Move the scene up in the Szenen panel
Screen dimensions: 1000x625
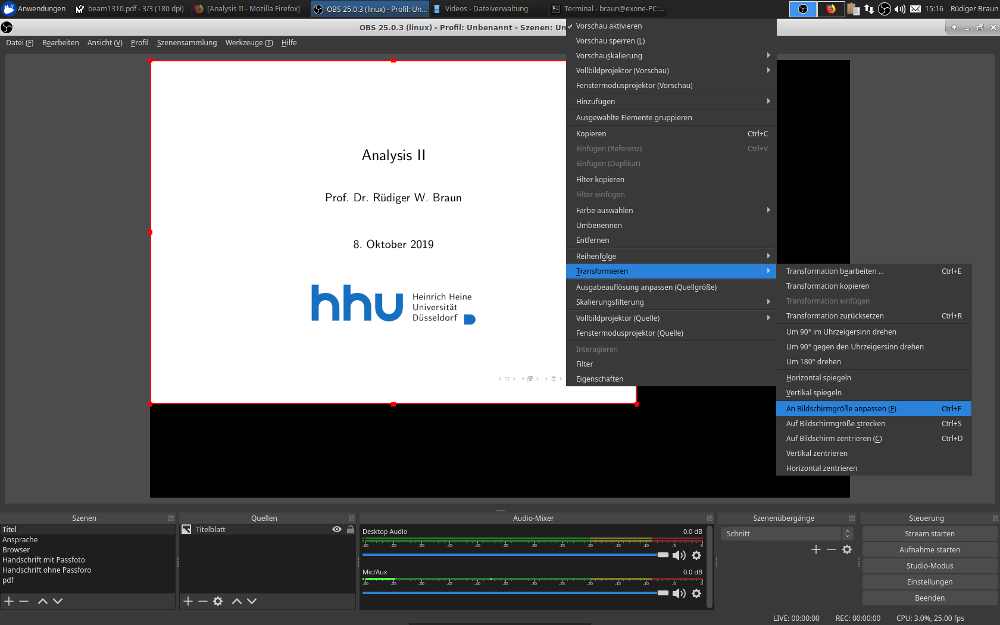[x=43, y=601]
